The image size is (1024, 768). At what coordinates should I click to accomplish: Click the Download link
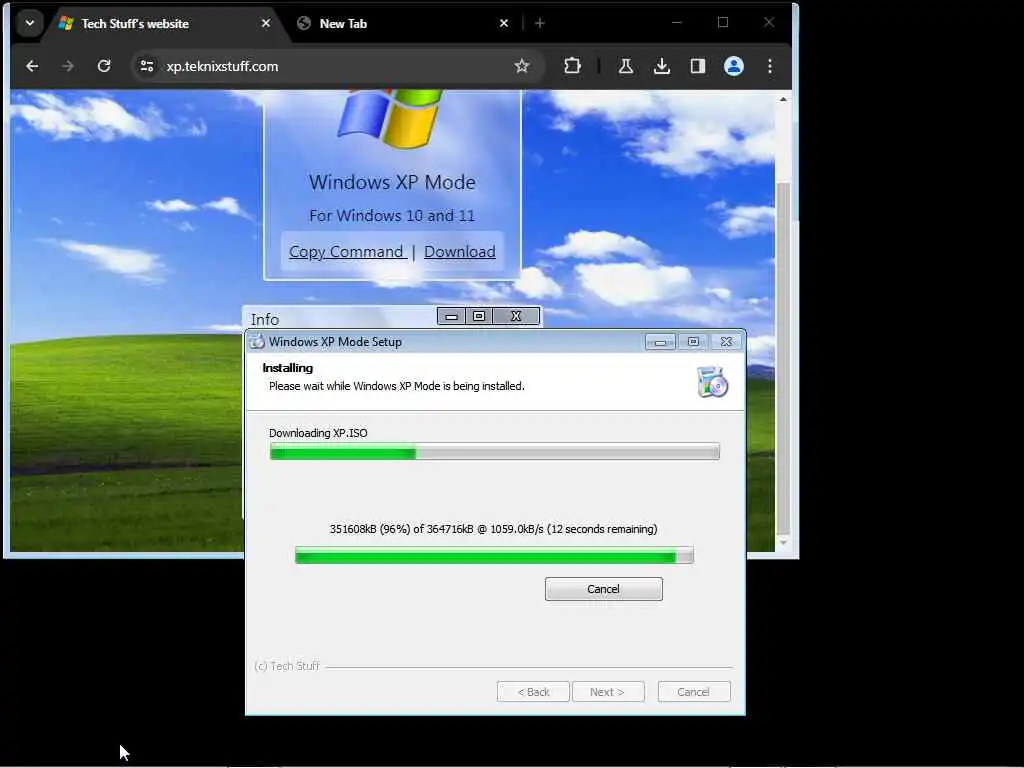point(460,251)
